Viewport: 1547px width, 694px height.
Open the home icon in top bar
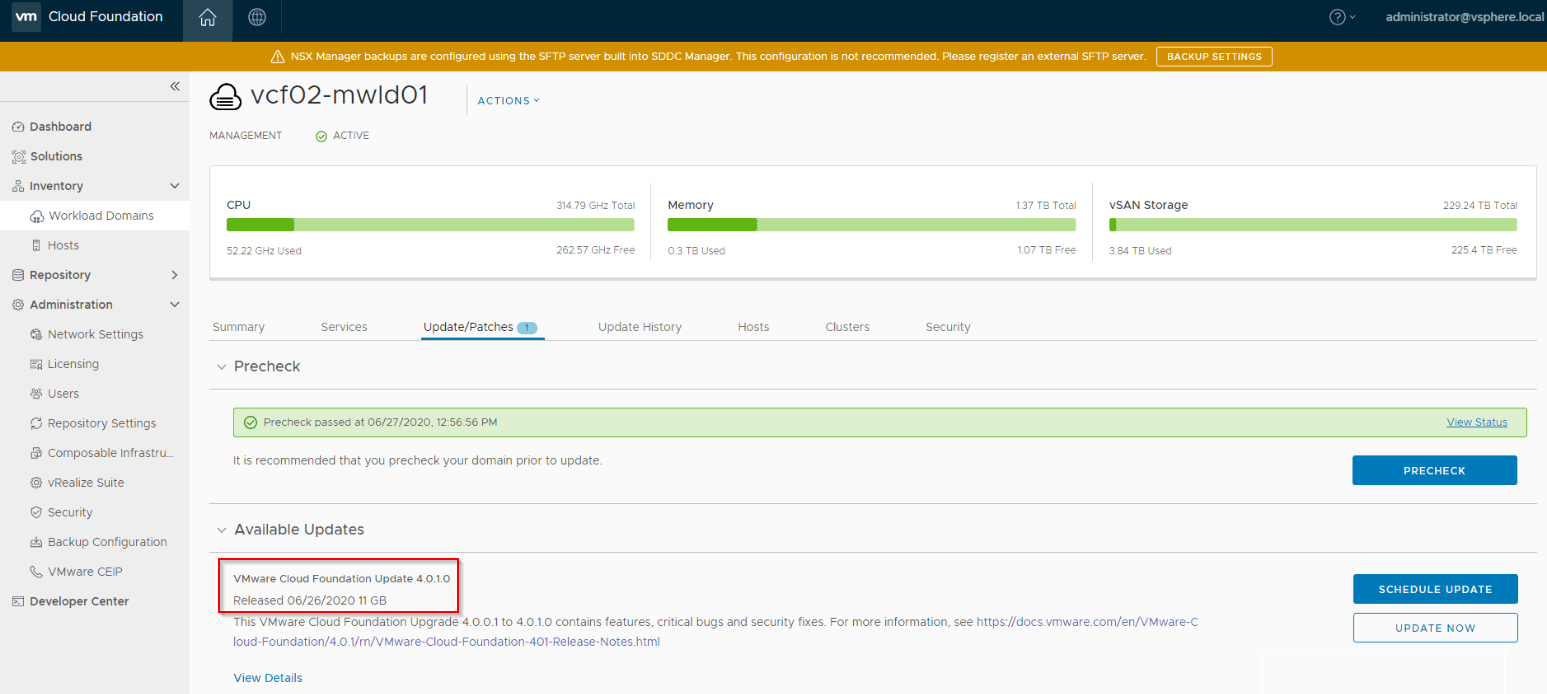click(207, 17)
